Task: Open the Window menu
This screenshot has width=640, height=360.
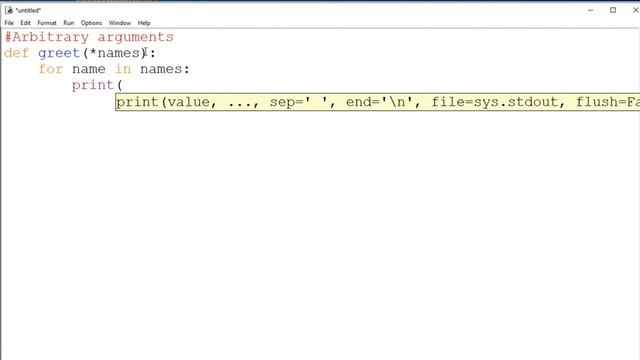Action: pyautogui.click(x=120, y=23)
